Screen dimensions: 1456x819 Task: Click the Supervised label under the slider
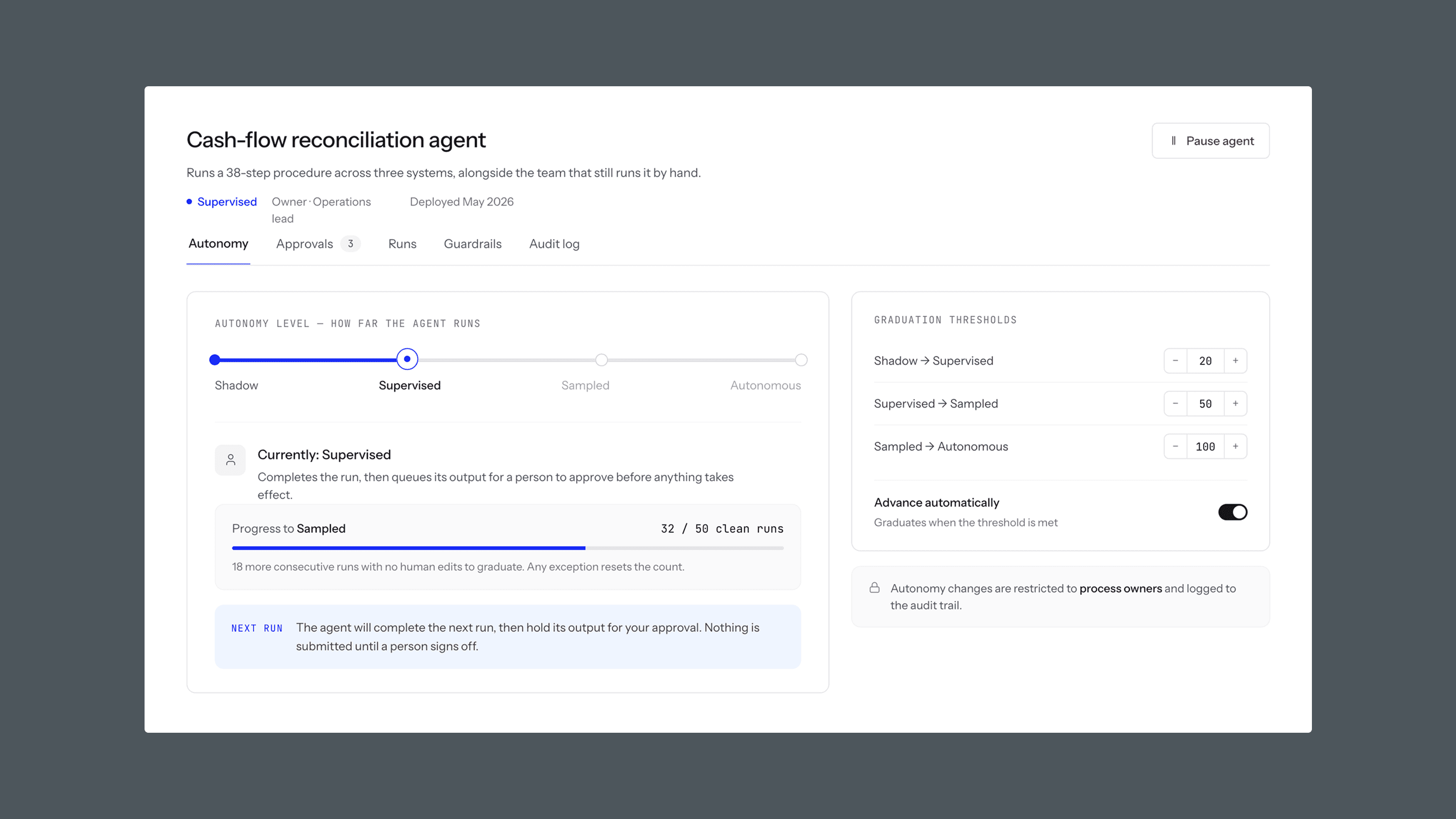[409, 385]
